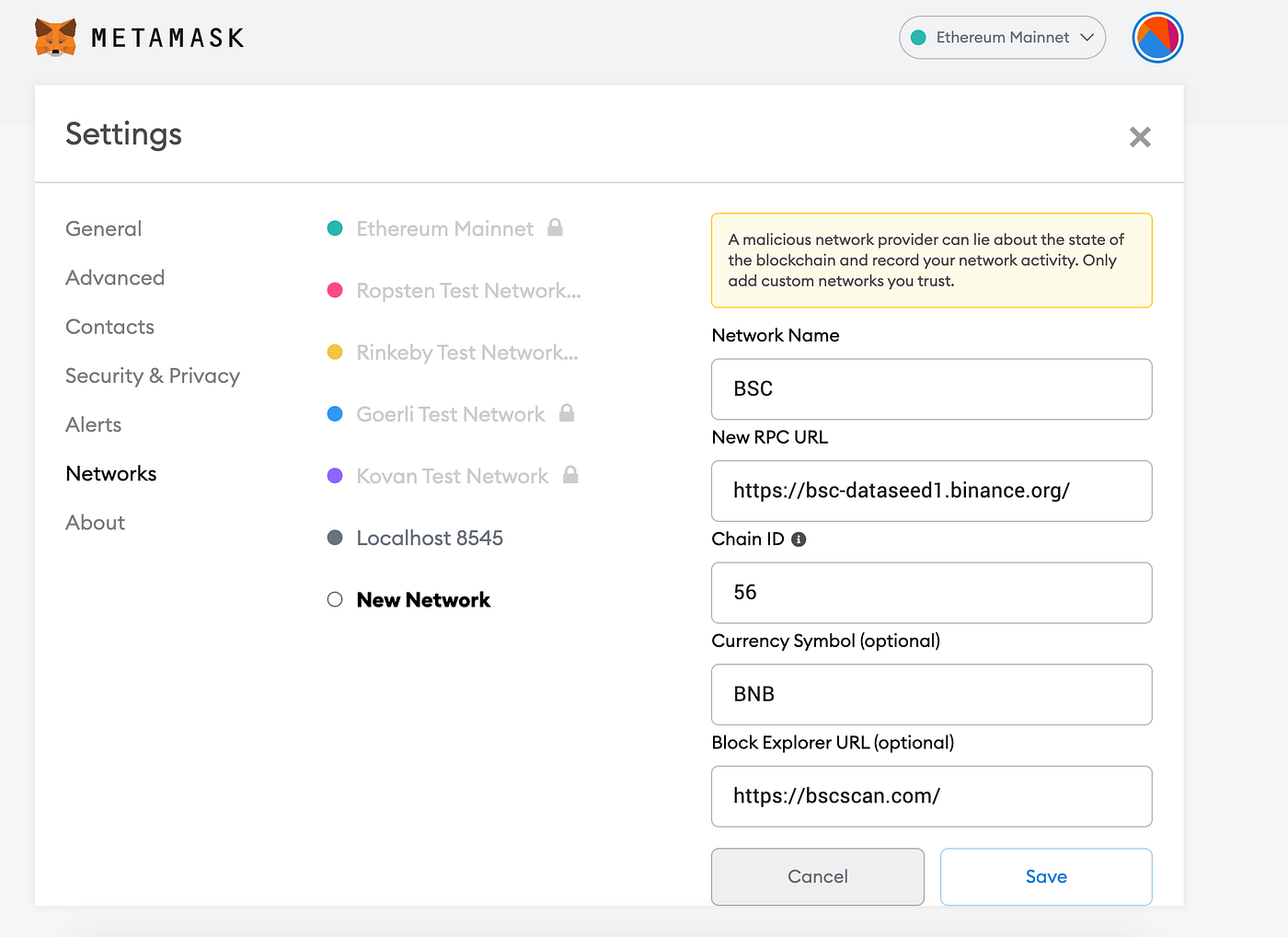Select Ropsten Test Network in the list
Screen dimensions: 1288x937
point(469,291)
